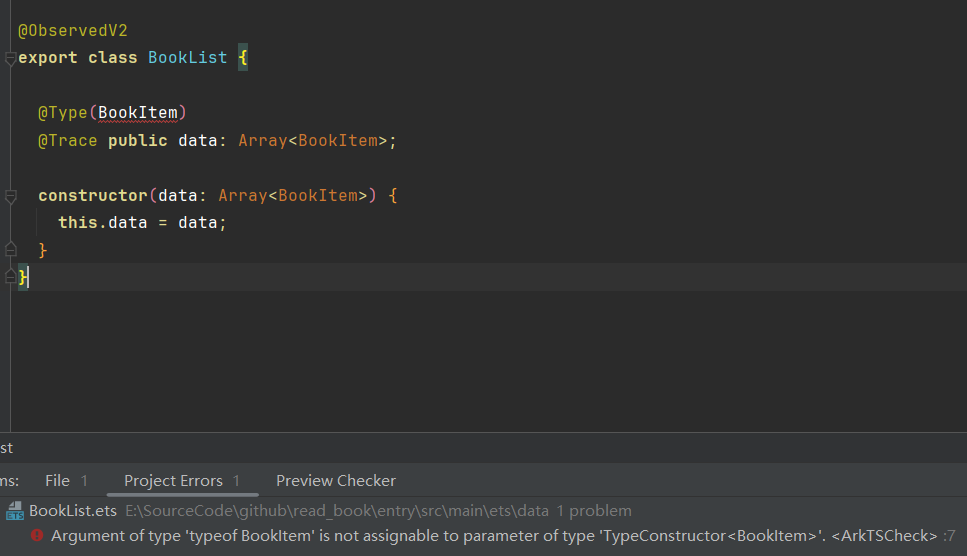Click the fold end marker beside constructor's closing brace
Viewport: 967px width, 556px height.
(10, 249)
